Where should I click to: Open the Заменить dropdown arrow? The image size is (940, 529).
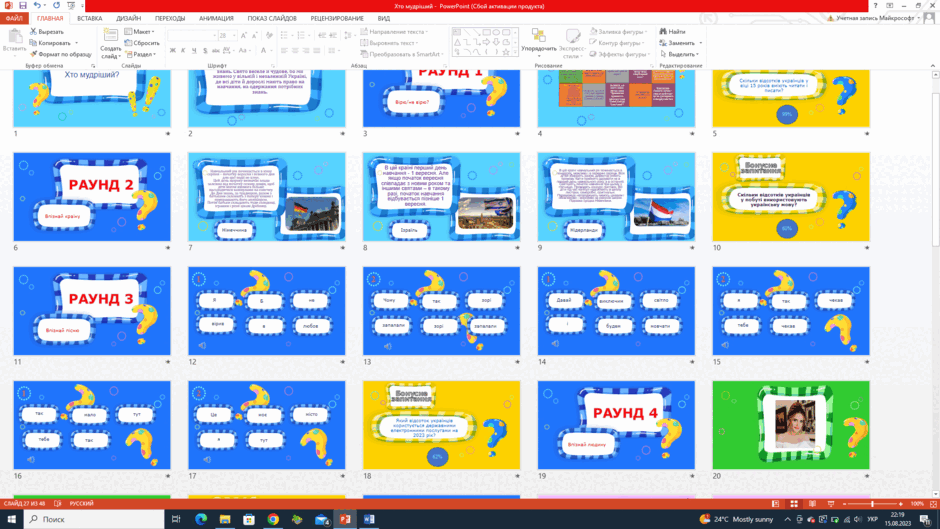coord(700,43)
